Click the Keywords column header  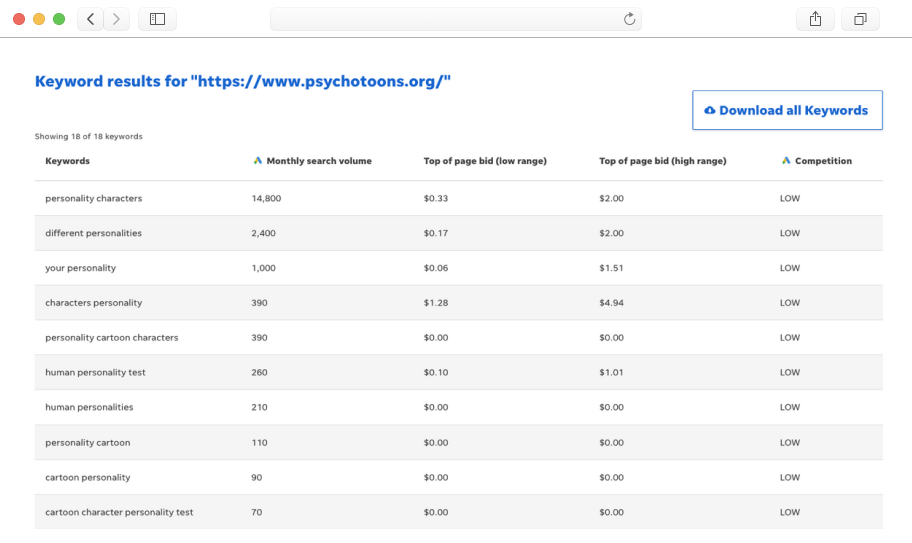[67, 161]
